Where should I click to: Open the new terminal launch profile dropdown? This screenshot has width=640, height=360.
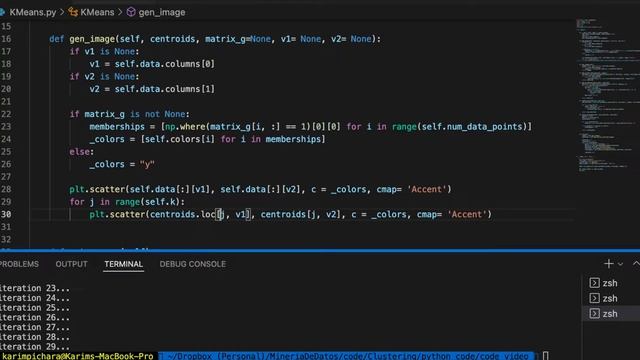click(x=620, y=264)
